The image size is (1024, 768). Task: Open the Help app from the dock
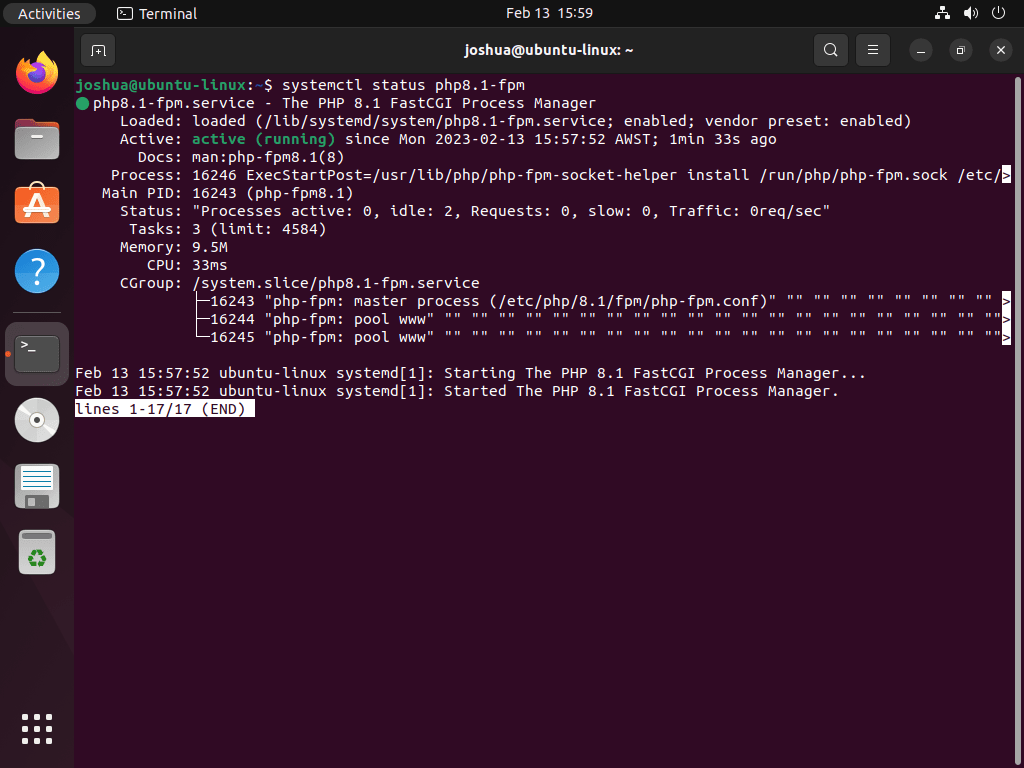(36, 271)
